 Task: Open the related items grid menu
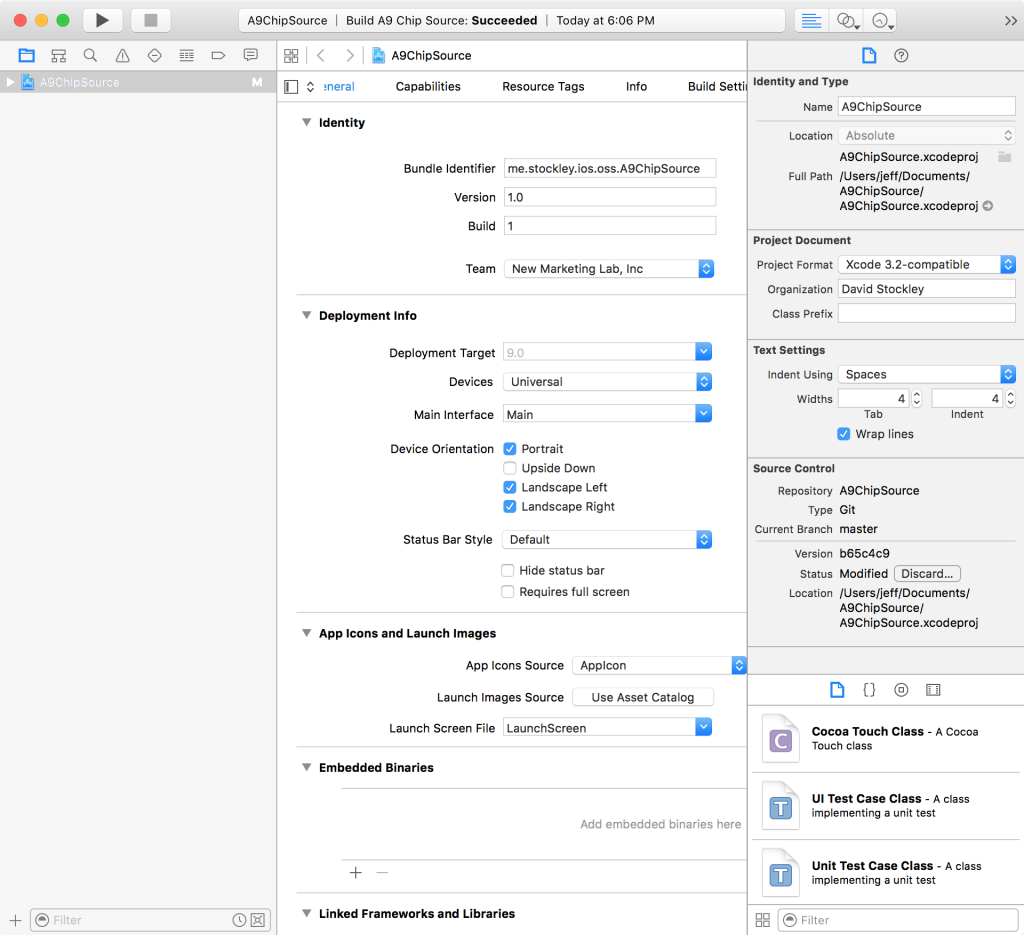click(x=291, y=55)
